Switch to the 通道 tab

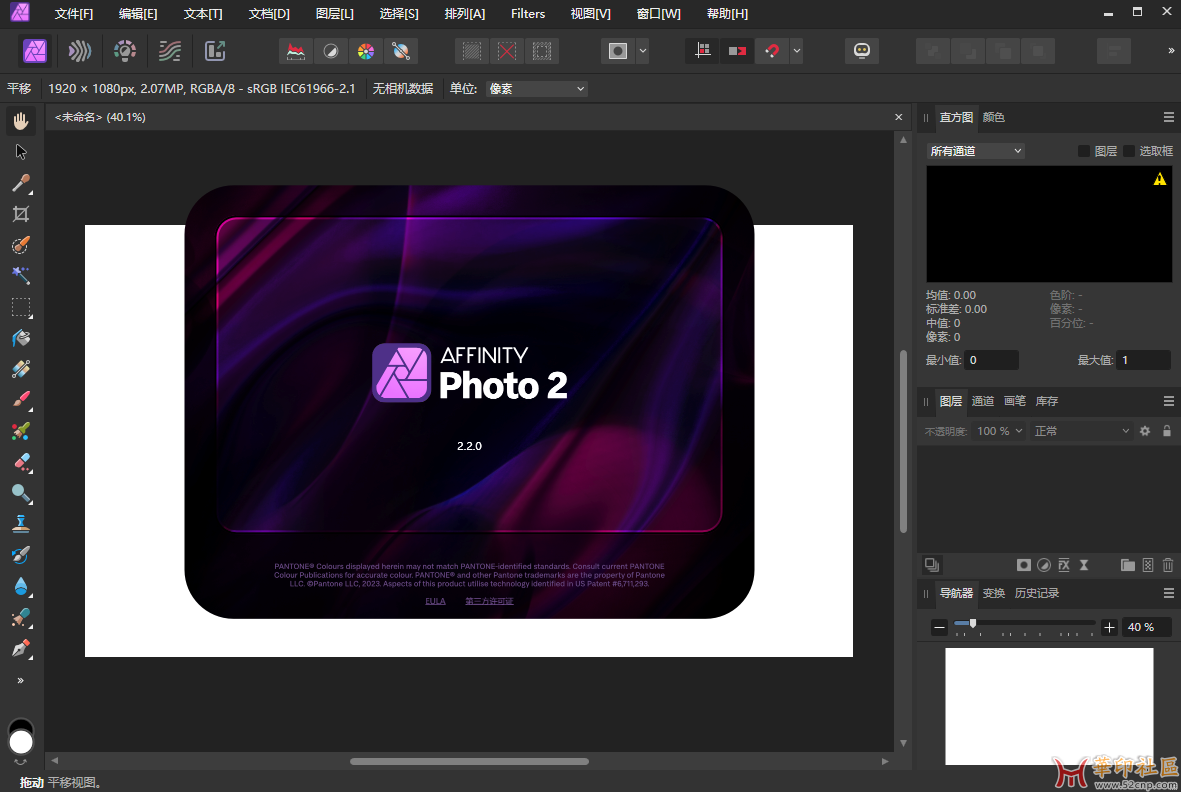click(983, 401)
